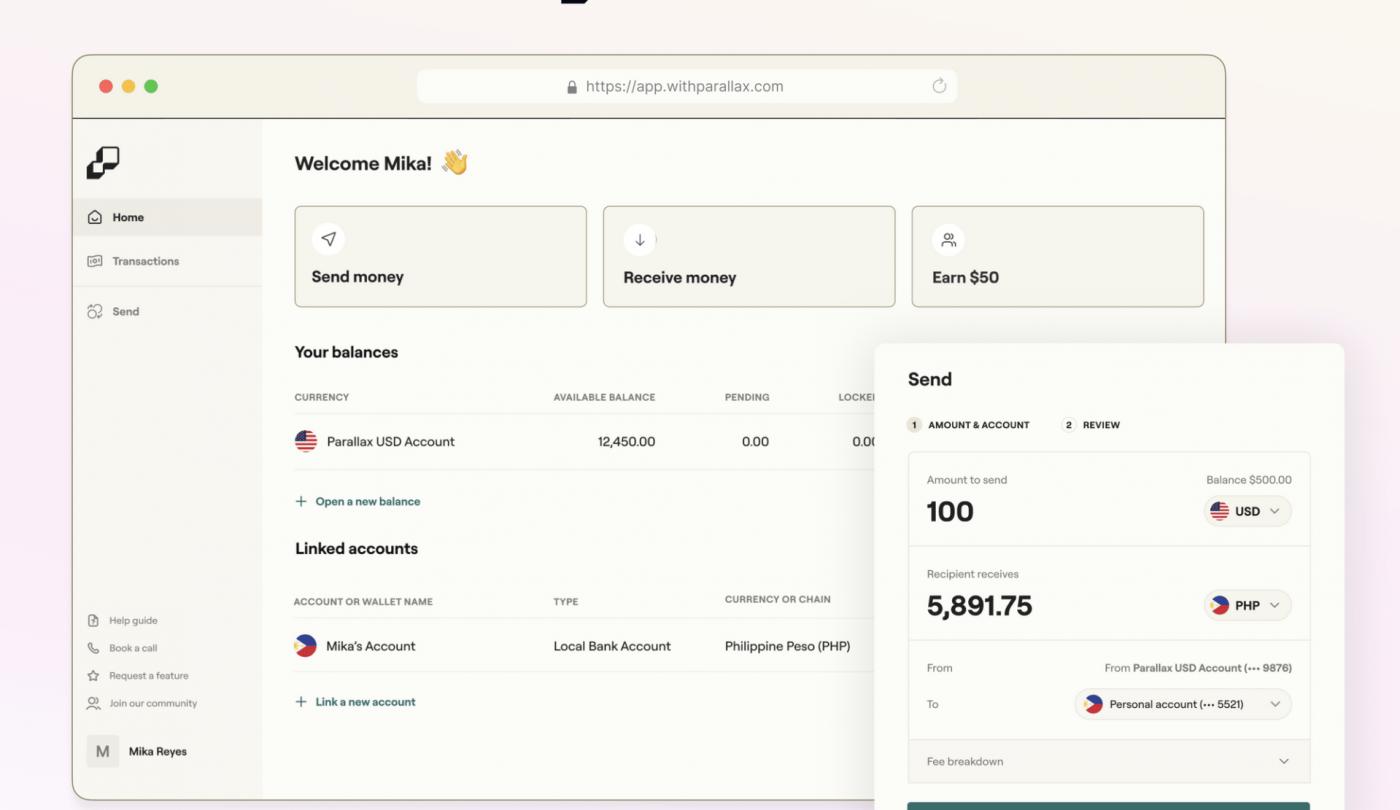Click the down arrow icon on Receive money card
Viewport: 1400px width, 810px height.
(640, 239)
